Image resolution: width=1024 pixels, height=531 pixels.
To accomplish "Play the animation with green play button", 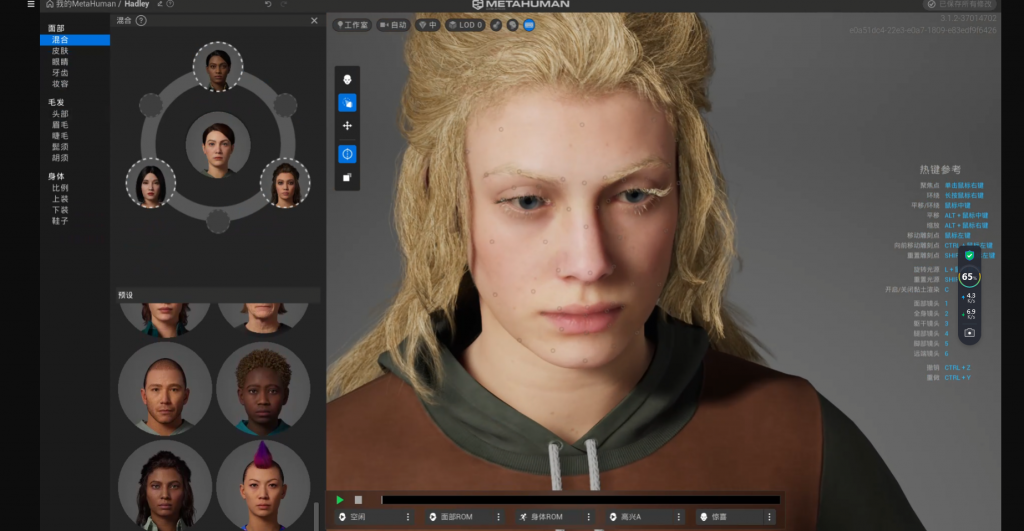I will (x=340, y=500).
